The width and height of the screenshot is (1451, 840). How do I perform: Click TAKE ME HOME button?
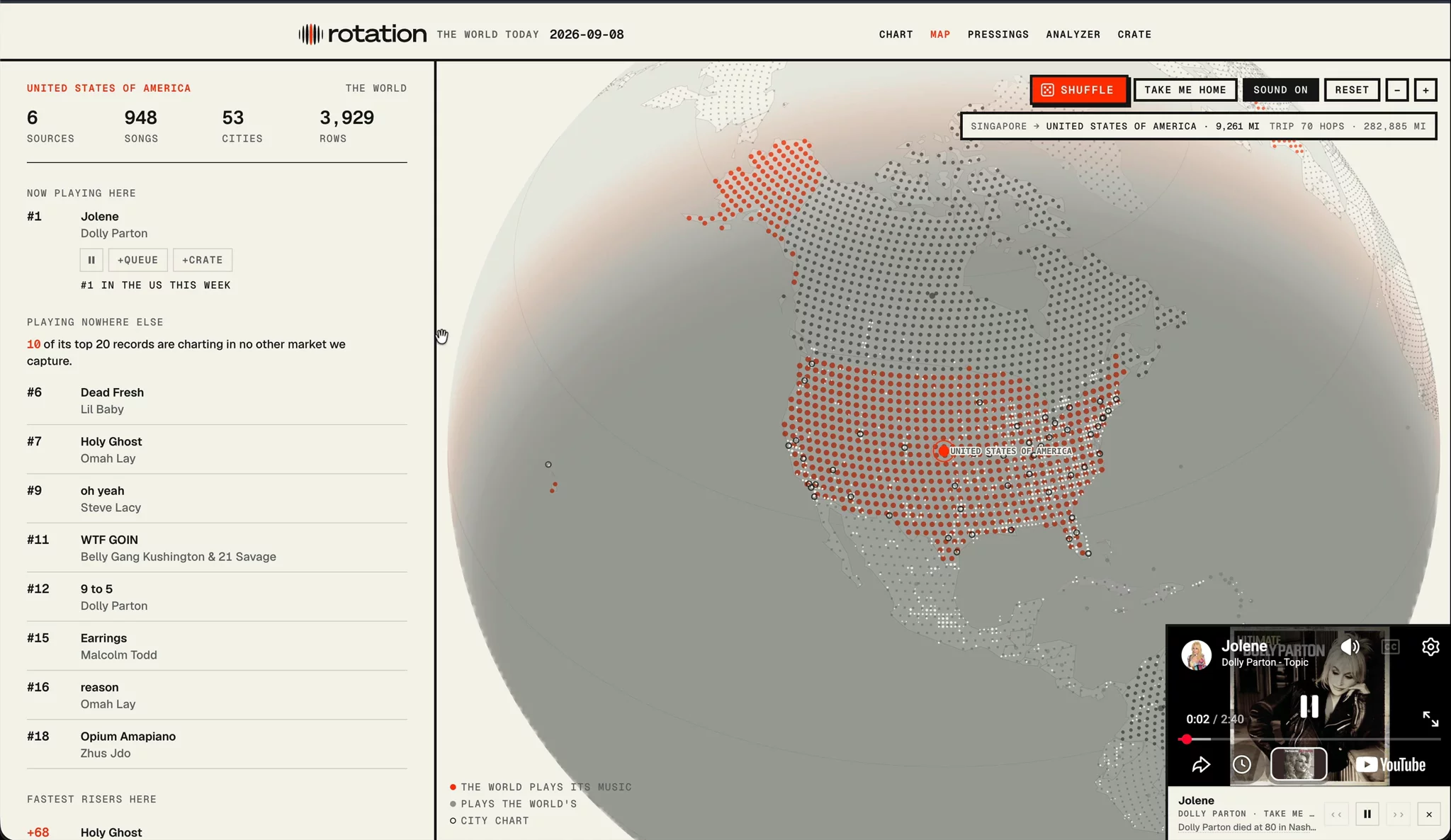(1185, 90)
